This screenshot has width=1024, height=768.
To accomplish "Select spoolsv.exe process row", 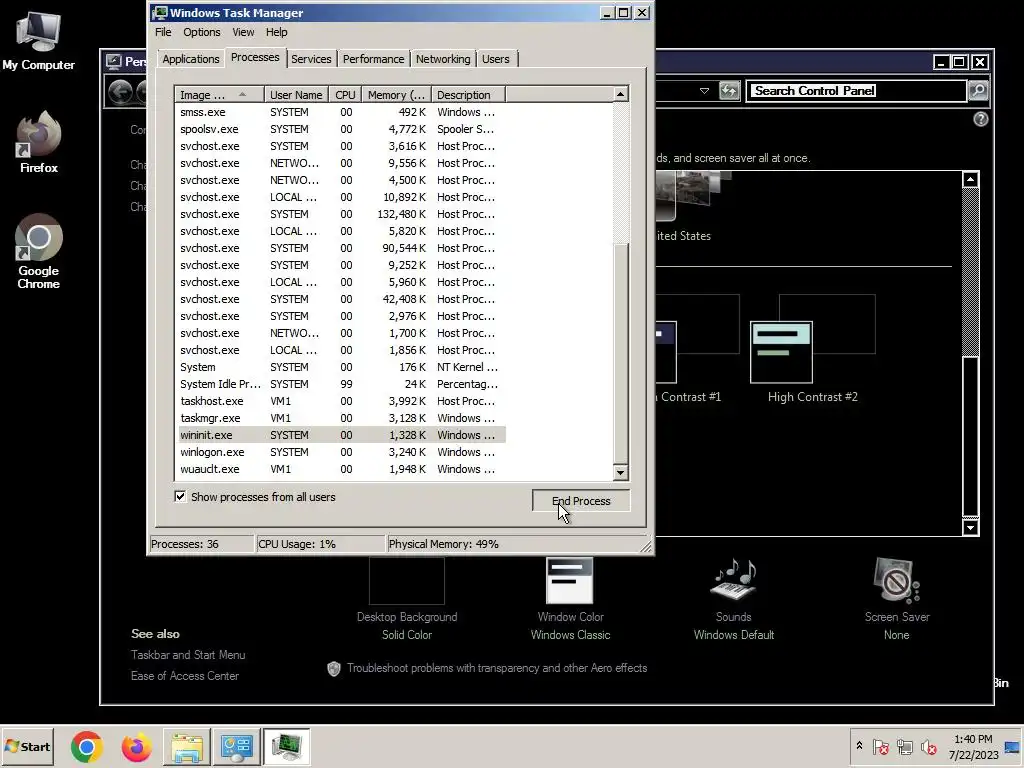I will pyautogui.click(x=340, y=129).
